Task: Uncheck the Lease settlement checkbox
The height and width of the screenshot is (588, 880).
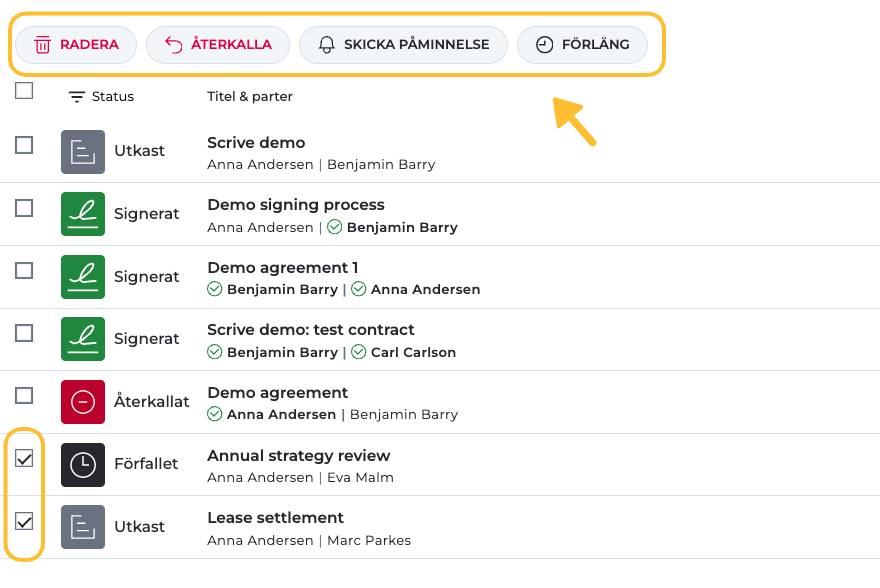Action: point(24,521)
